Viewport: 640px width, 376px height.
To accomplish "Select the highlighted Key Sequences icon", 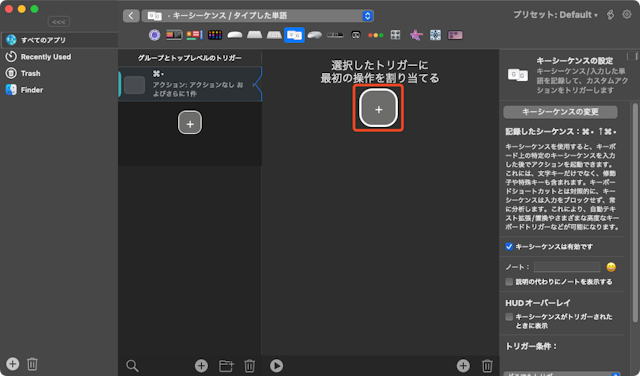I will [x=294, y=35].
